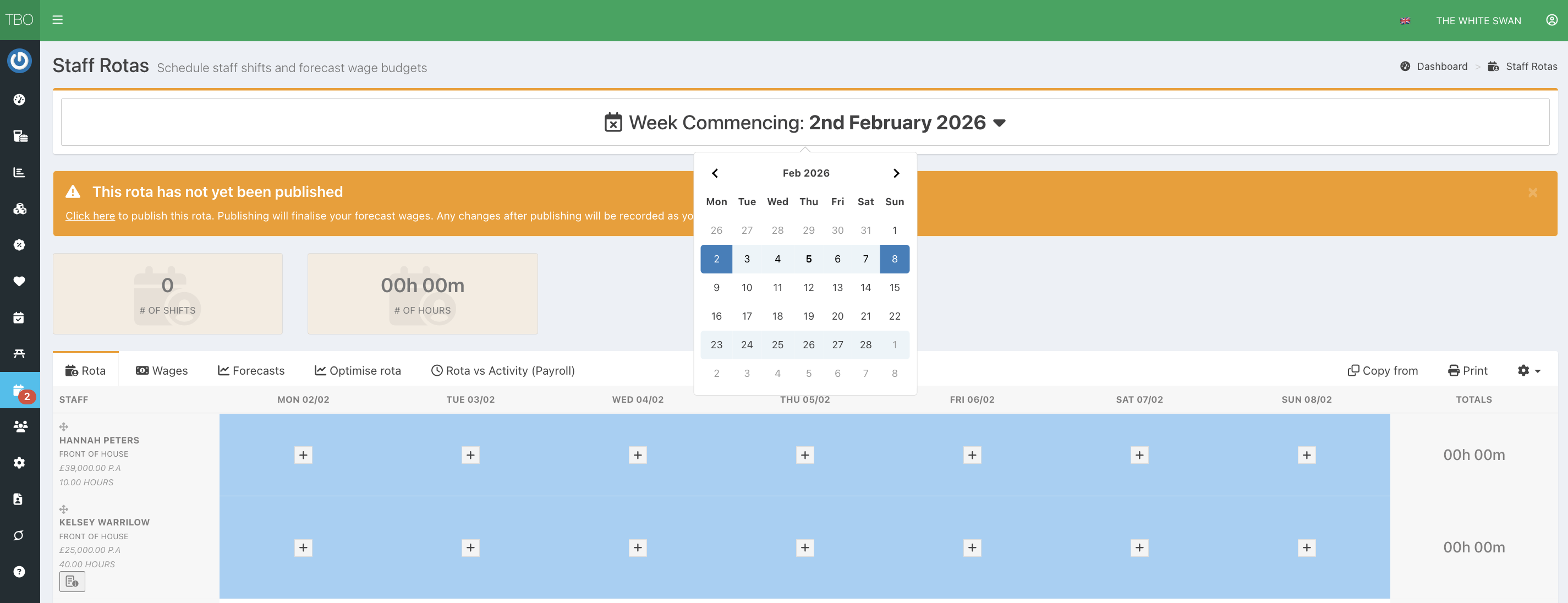Screen dimensions: 1568x603
Task: Click the 'Click here' publish link
Action: [x=90, y=216]
